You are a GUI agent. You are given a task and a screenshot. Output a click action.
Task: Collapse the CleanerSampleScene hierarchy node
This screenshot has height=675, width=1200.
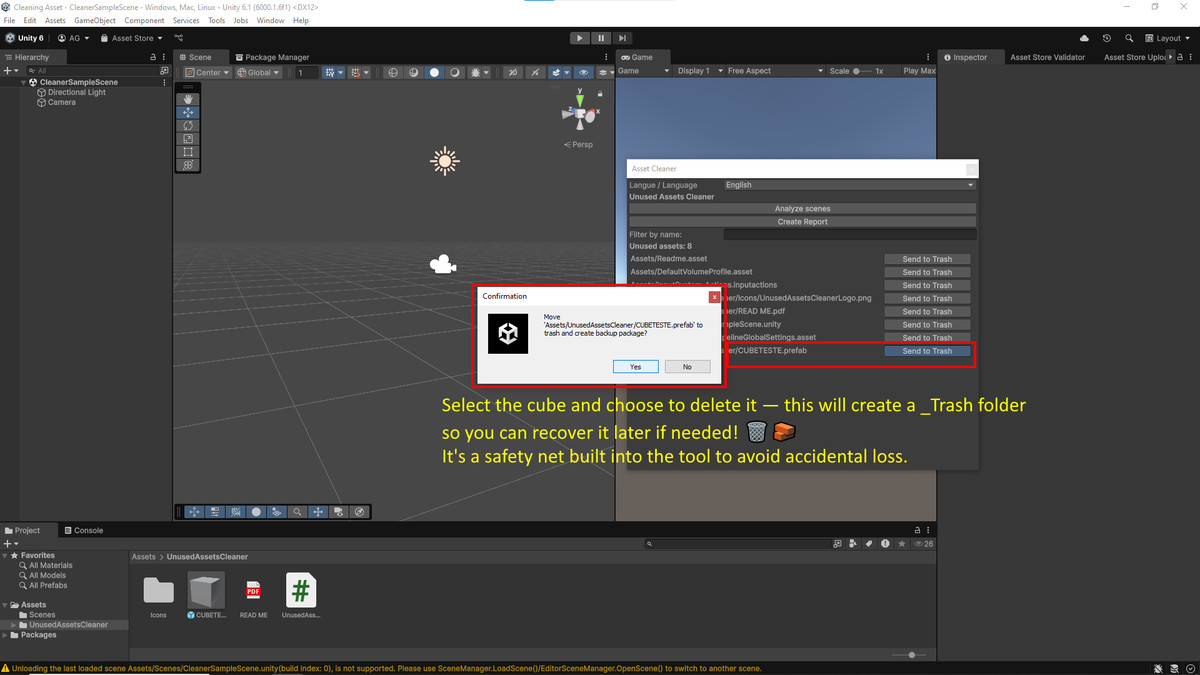pyautogui.click(x=24, y=82)
